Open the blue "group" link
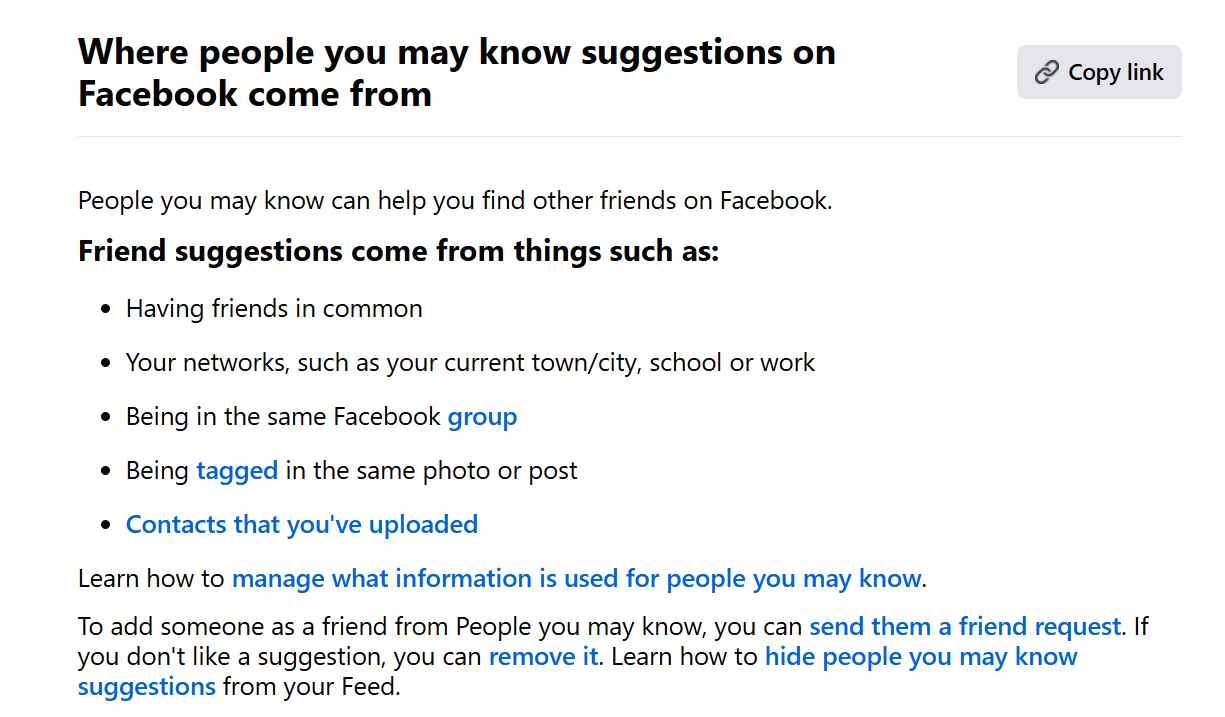 click(482, 416)
